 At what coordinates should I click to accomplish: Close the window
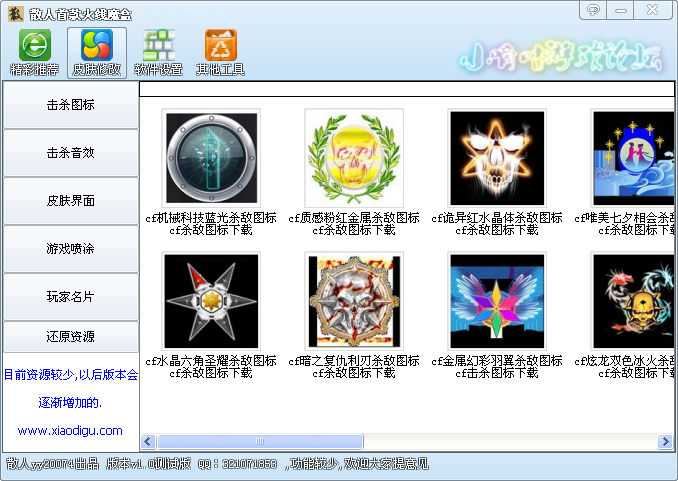pyautogui.click(x=652, y=10)
